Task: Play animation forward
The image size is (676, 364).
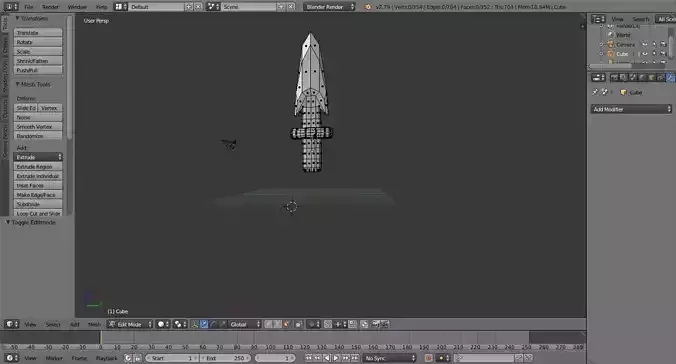Action: pos(336,358)
